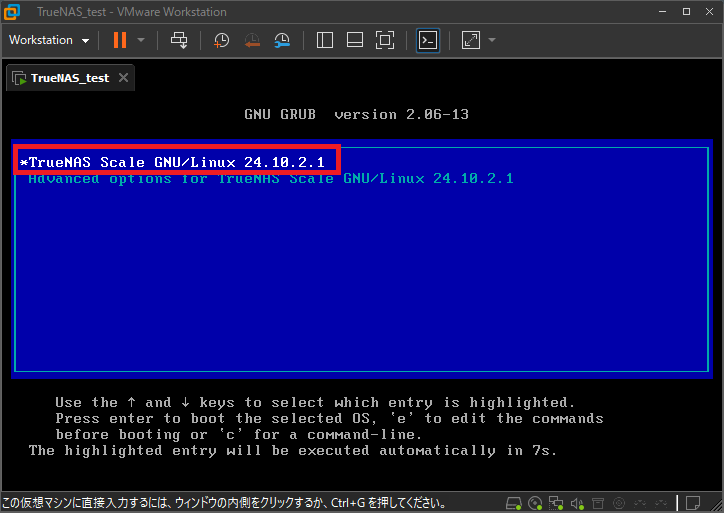This screenshot has width=724, height=513.
Task: Enter full screen mode
Action: (385, 40)
